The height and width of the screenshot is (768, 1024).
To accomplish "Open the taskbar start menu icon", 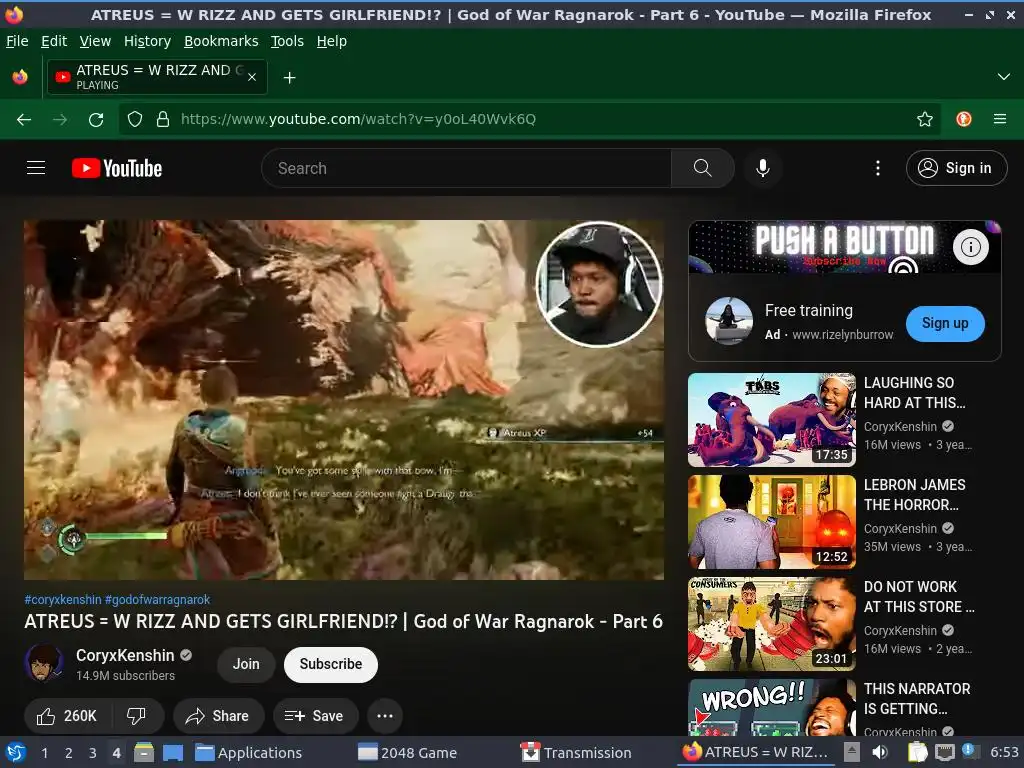I will [x=16, y=753].
